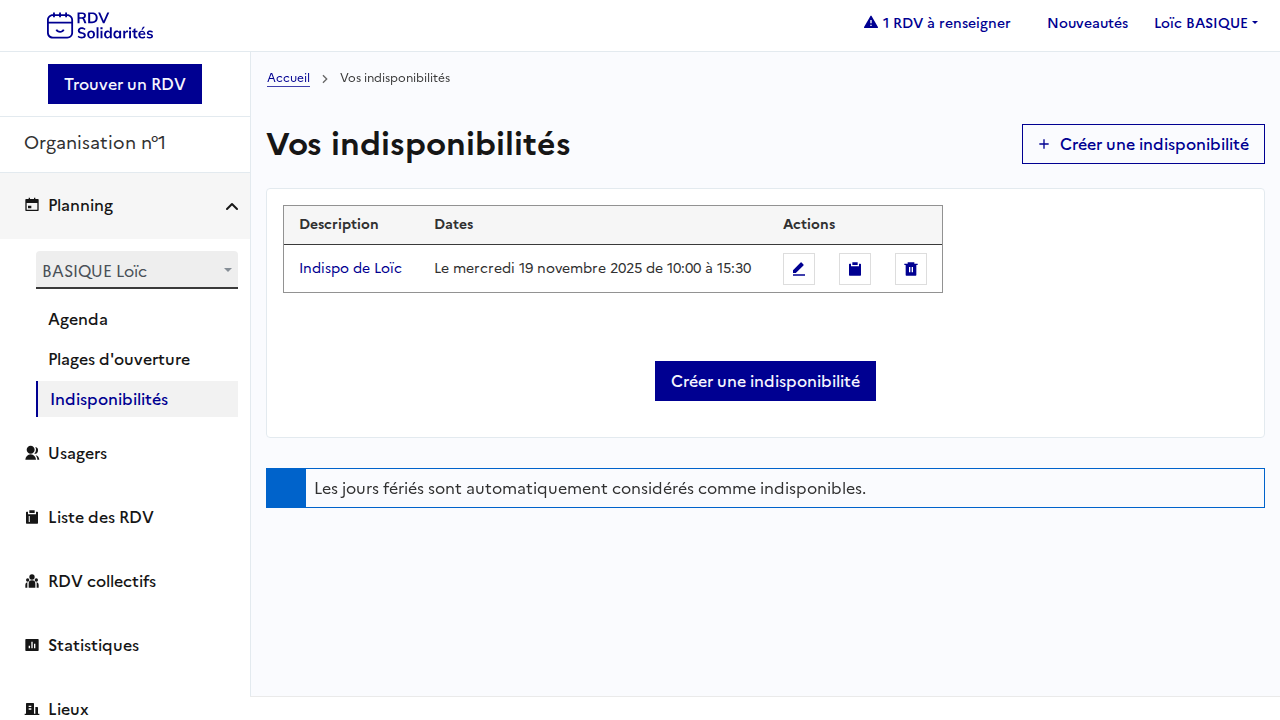The width and height of the screenshot is (1280, 720).
Task: Go to Plages d'ouverture
Action: click(119, 359)
